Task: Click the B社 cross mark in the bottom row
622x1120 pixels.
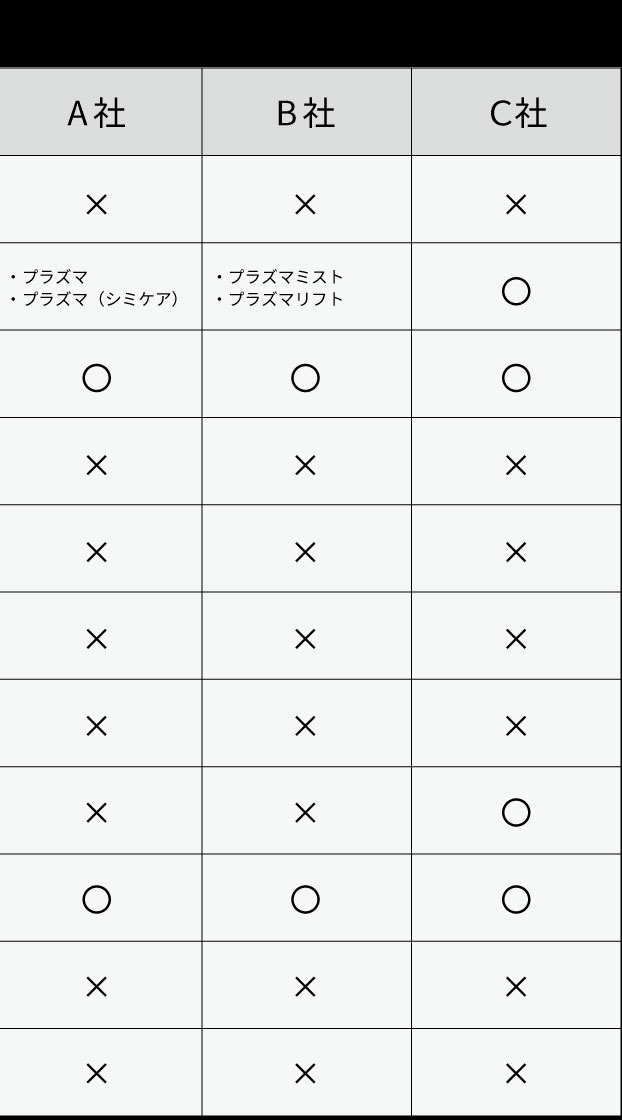Action: (305, 1074)
